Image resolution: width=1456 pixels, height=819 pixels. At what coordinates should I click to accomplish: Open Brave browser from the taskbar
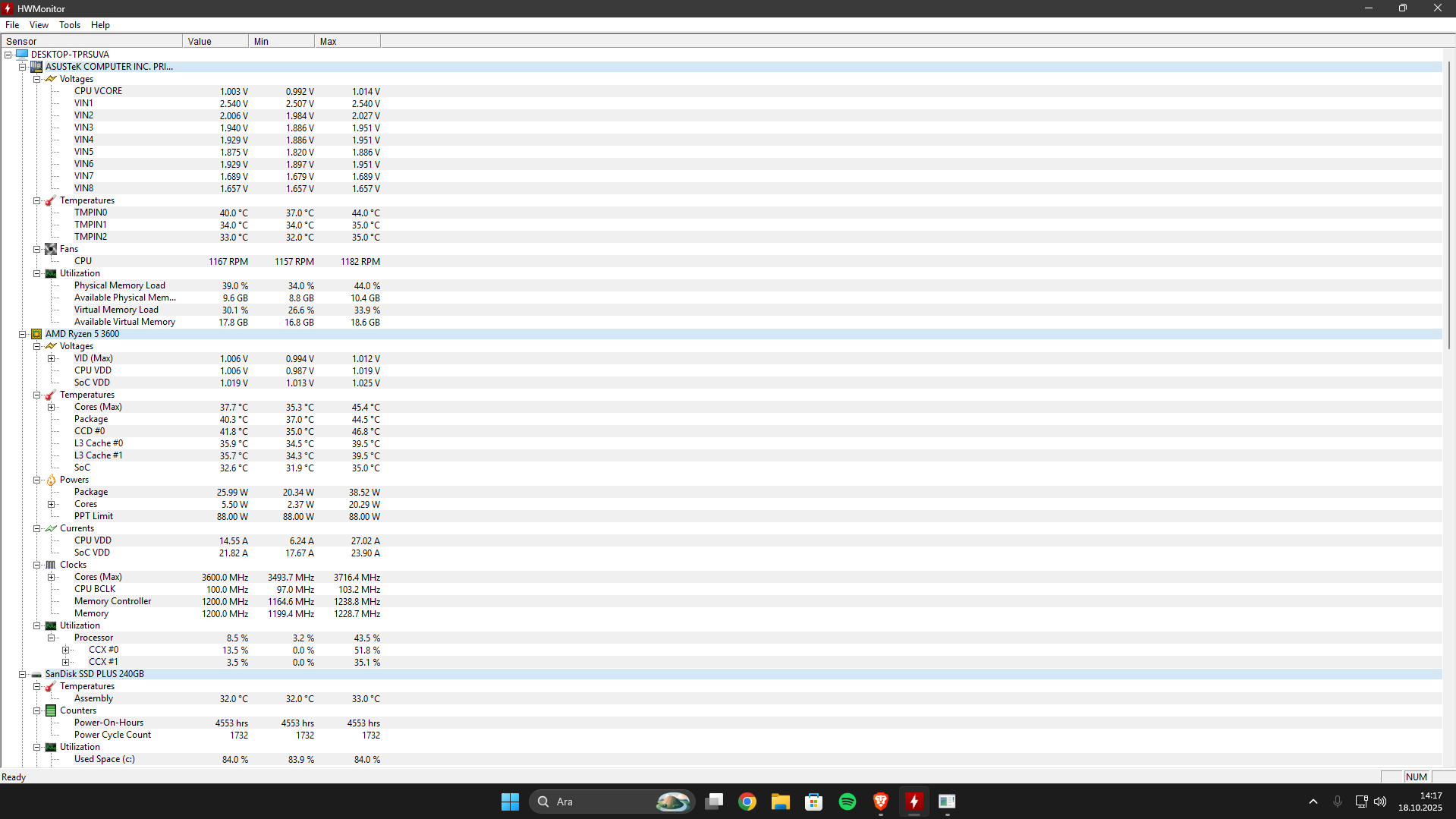click(x=881, y=802)
